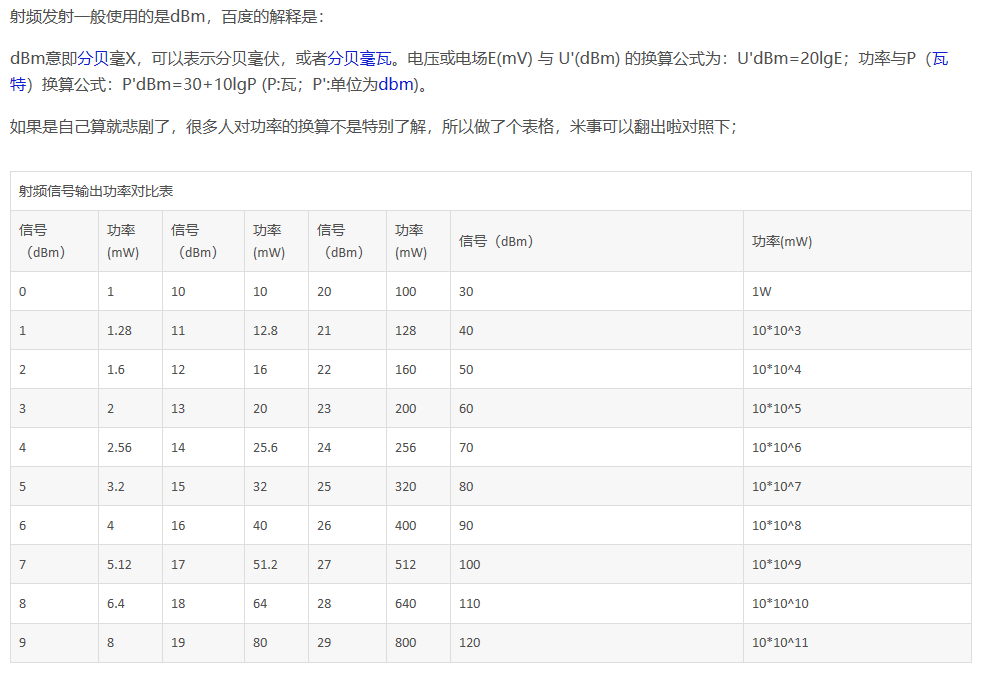Click the 信号（dBm) header above value 30
Viewport: 982px width, 696px height.
click(495, 240)
